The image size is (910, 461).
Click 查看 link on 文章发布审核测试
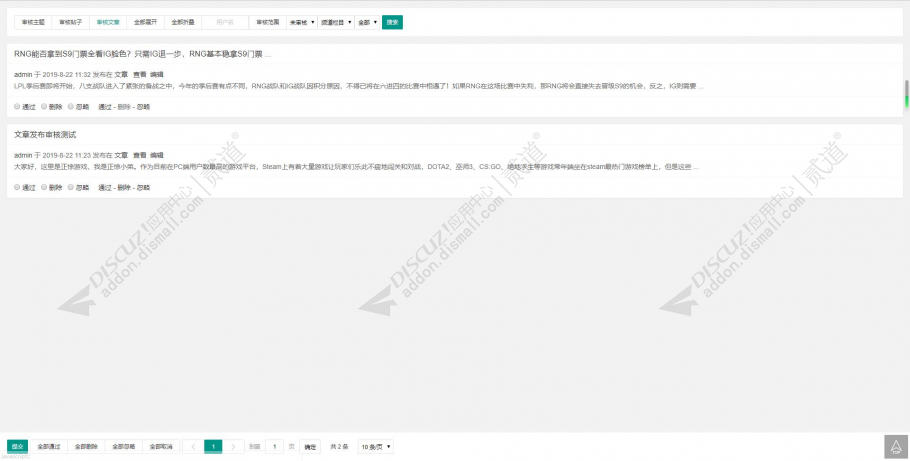(140, 156)
